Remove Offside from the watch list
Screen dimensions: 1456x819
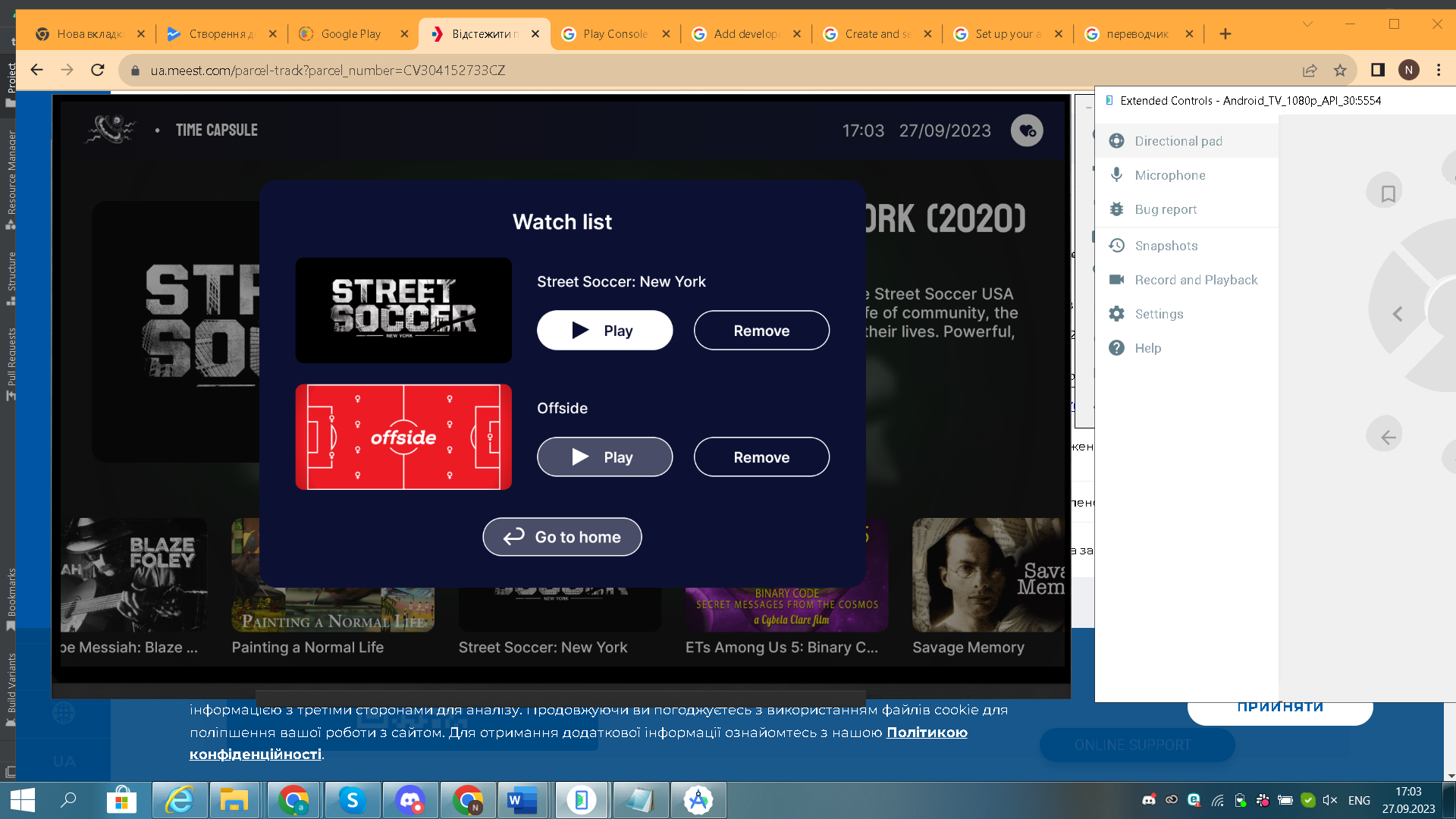tap(761, 457)
